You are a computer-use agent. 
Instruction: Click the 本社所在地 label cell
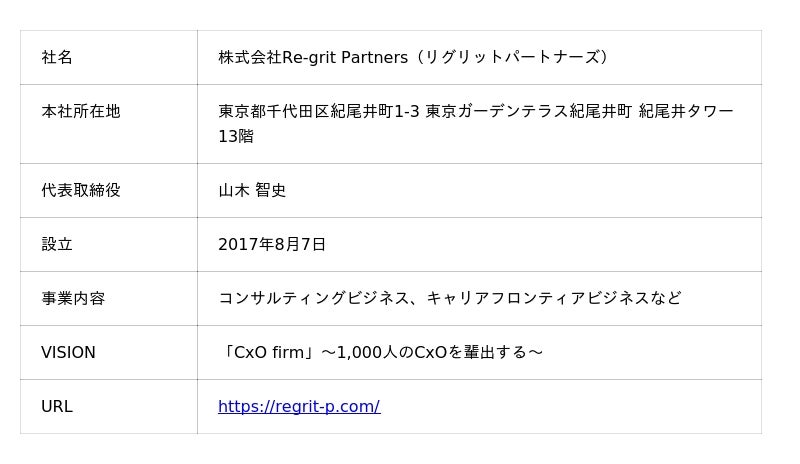81,112
